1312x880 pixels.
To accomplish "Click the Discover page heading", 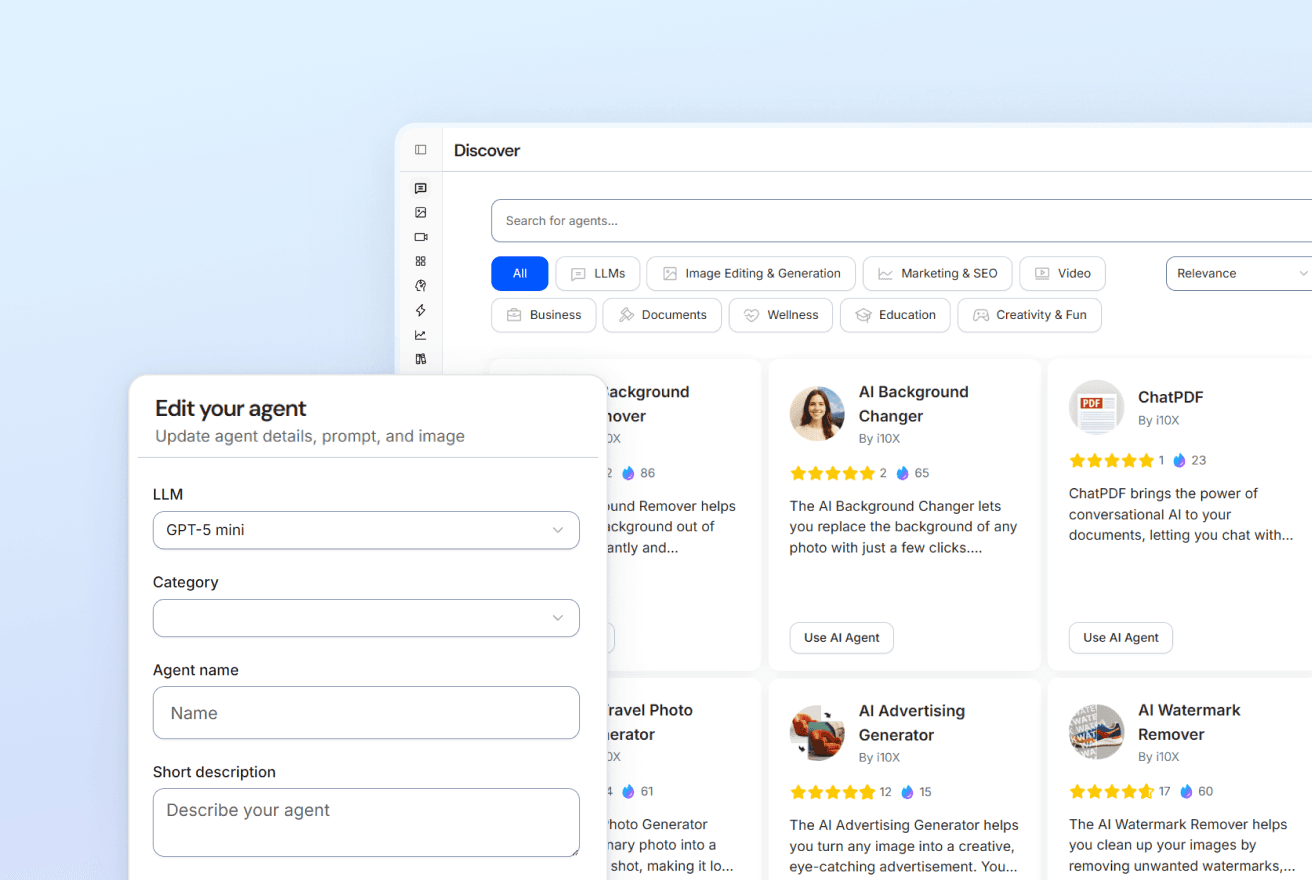I will click(x=487, y=151).
